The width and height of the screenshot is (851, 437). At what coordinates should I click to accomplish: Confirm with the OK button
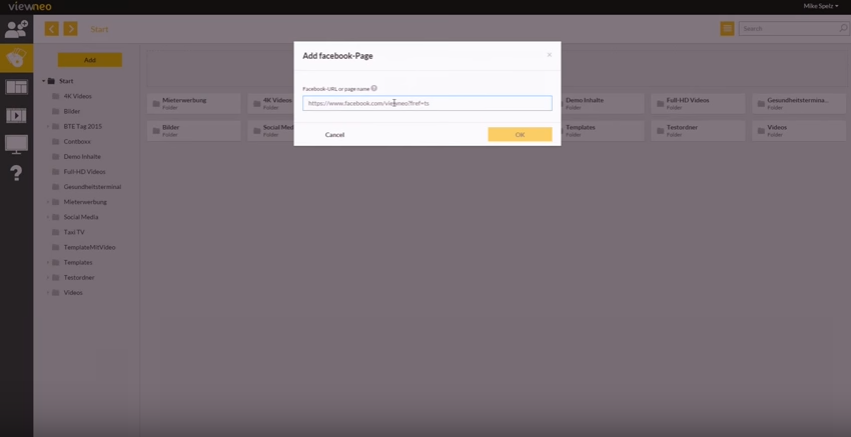click(x=520, y=135)
